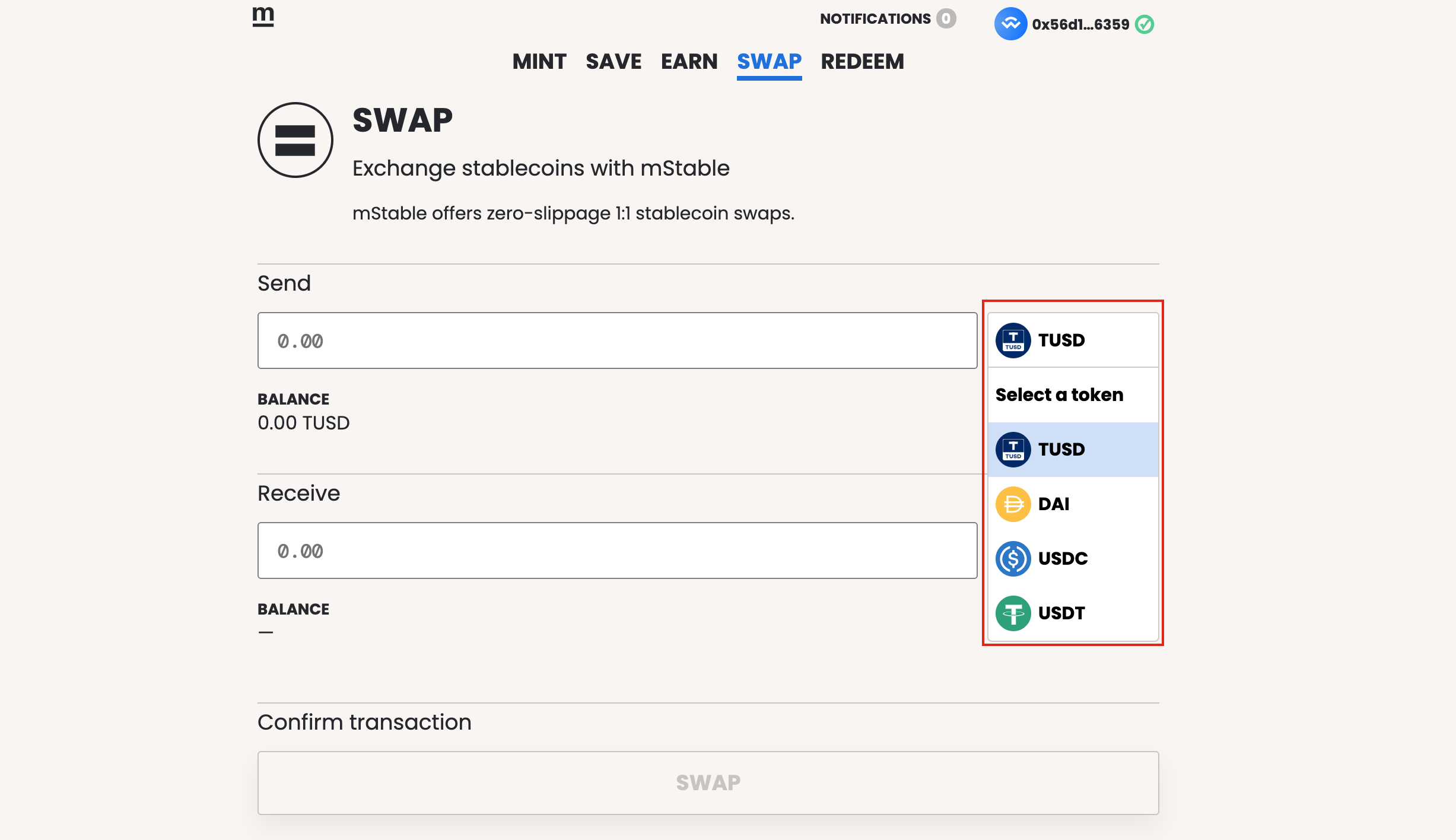The width and height of the screenshot is (1456, 840).
Task: Click the zero-slippage description text
Action: 573,214
